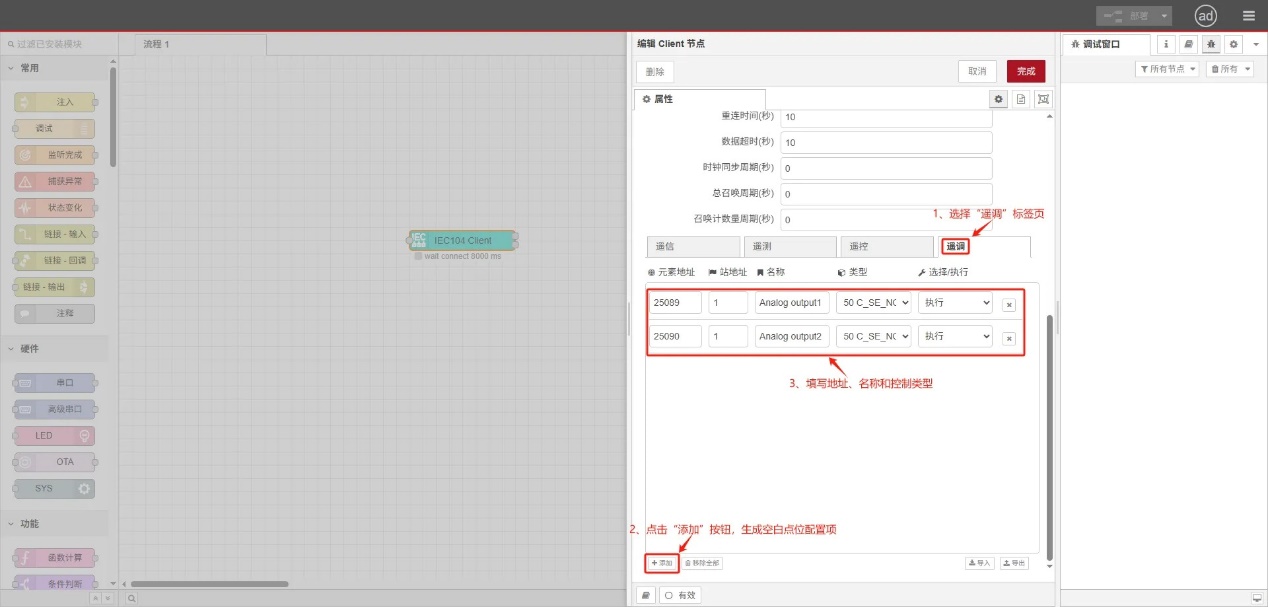Enable node status display on IEC104 Client node
This screenshot has width=1268, height=607.
coord(417,255)
